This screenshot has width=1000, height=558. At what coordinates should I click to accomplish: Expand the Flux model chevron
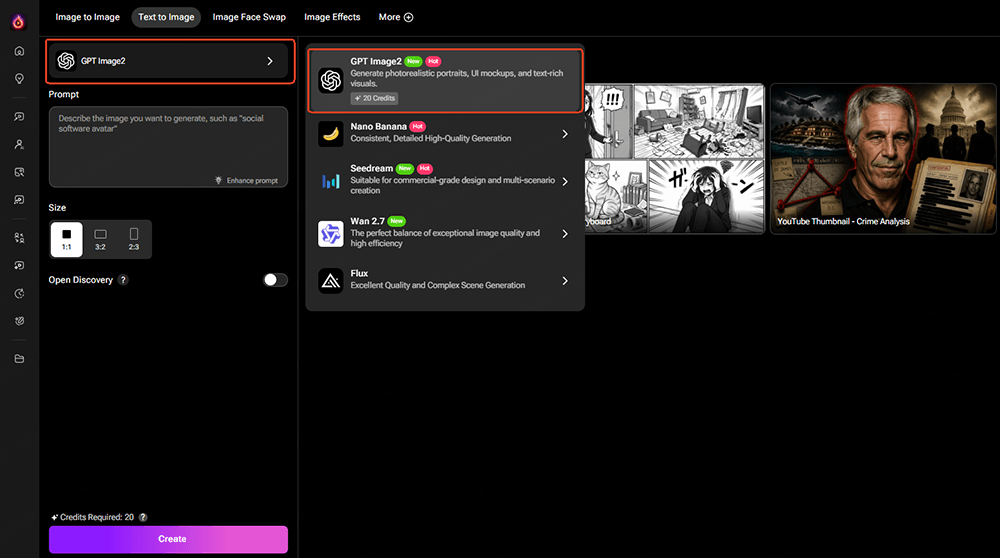click(x=565, y=281)
